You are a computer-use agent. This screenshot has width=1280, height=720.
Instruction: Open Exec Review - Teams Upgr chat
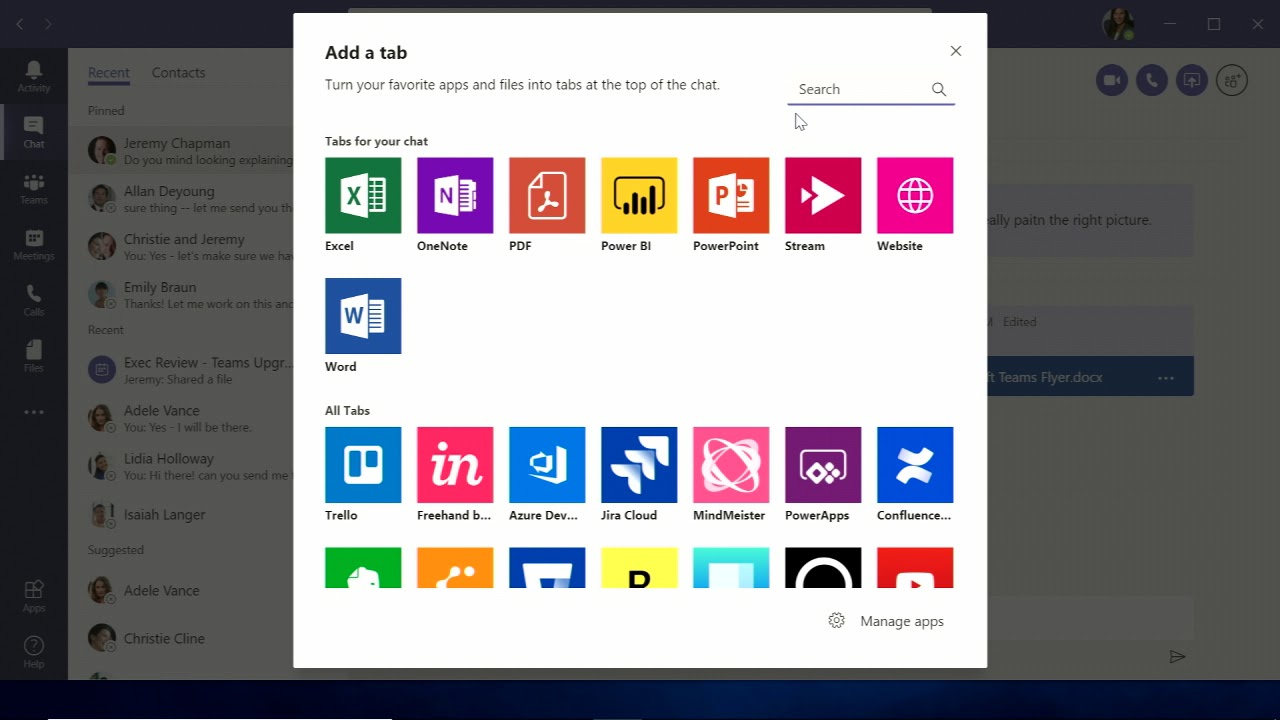pyautogui.click(x=181, y=370)
